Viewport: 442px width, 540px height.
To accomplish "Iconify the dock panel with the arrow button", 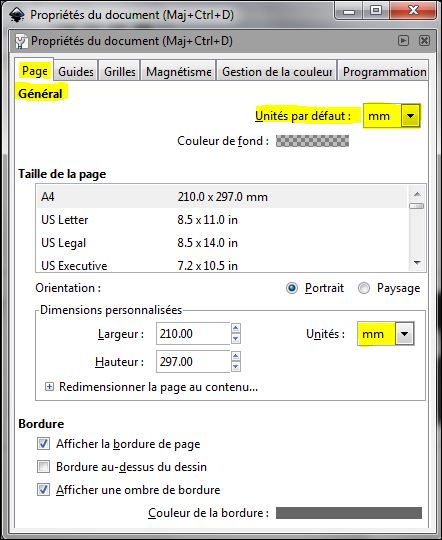I will click(x=403, y=41).
